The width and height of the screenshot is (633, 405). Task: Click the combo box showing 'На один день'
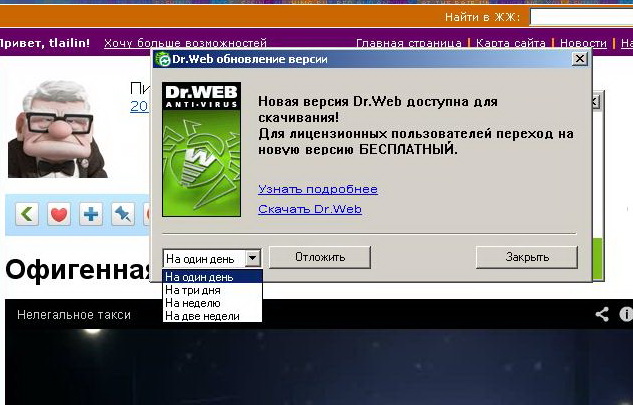pos(212,258)
